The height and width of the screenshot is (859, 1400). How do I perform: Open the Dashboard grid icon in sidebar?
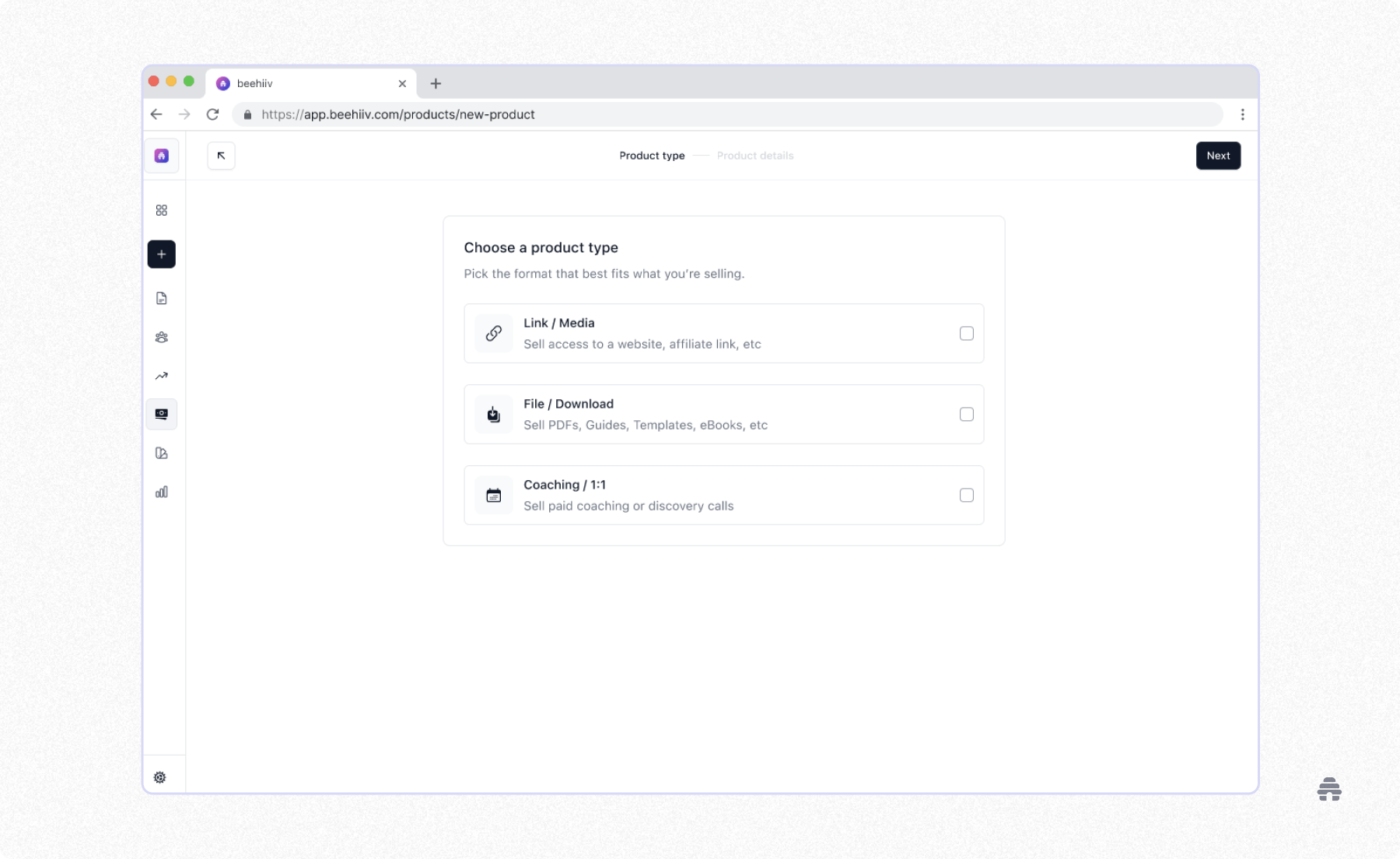point(161,209)
